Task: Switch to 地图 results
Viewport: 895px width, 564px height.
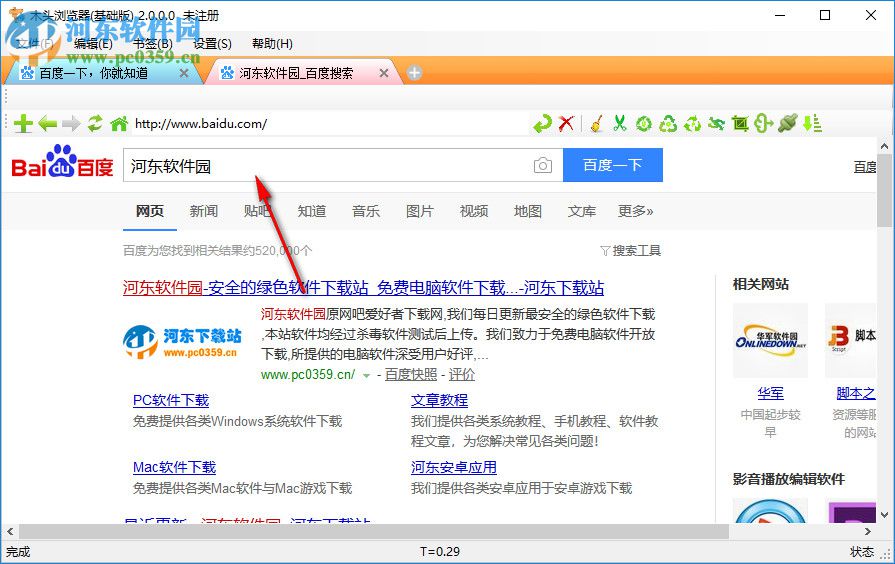Action: pos(527,211)
